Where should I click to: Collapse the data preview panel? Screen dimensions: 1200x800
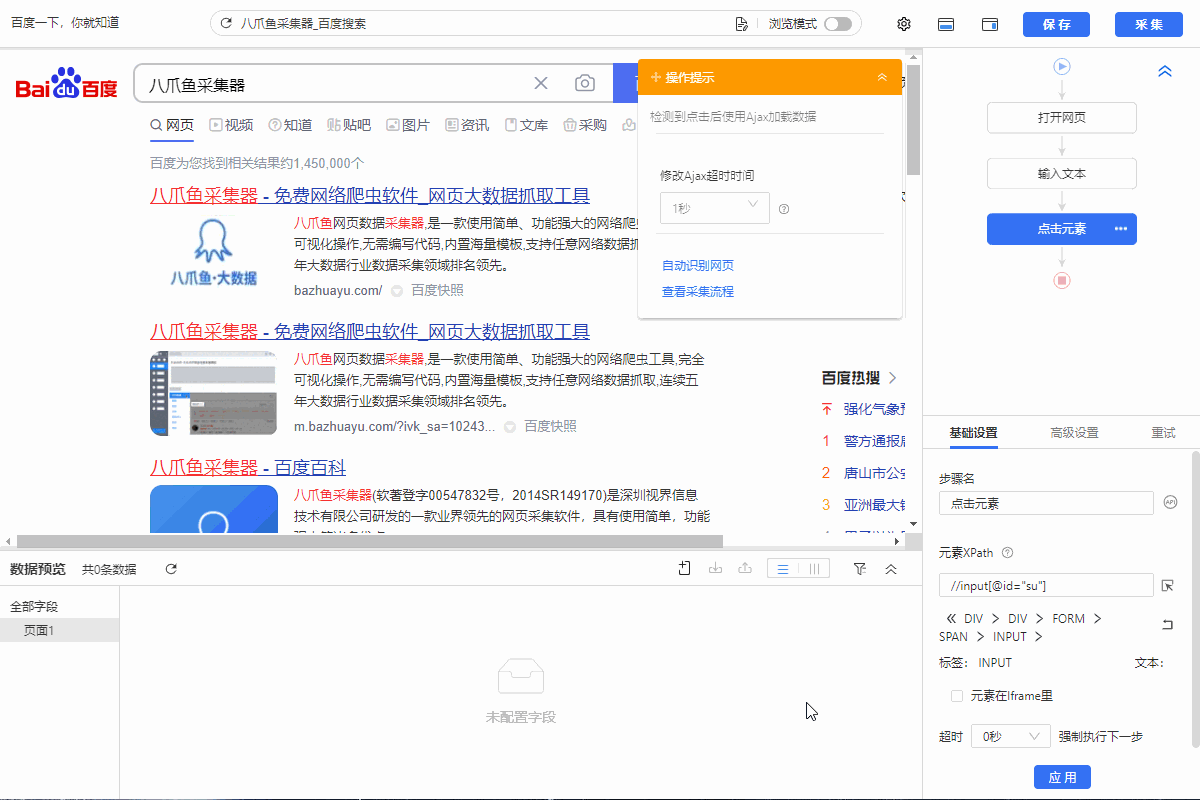[x=891, y=568]
